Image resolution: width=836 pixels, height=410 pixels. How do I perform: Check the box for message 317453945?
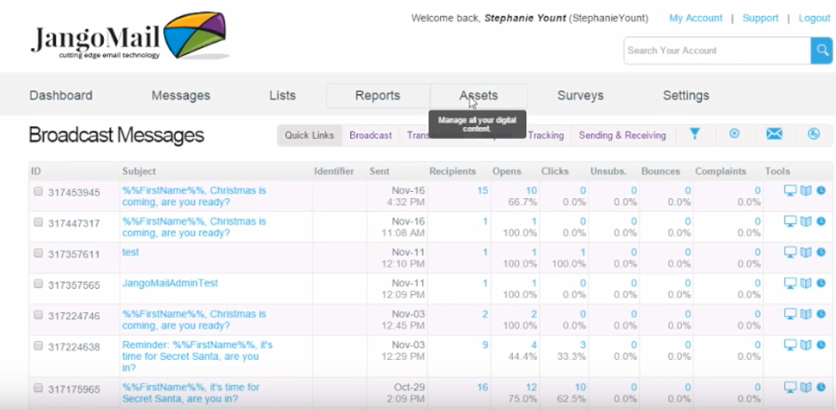(38, 191)
